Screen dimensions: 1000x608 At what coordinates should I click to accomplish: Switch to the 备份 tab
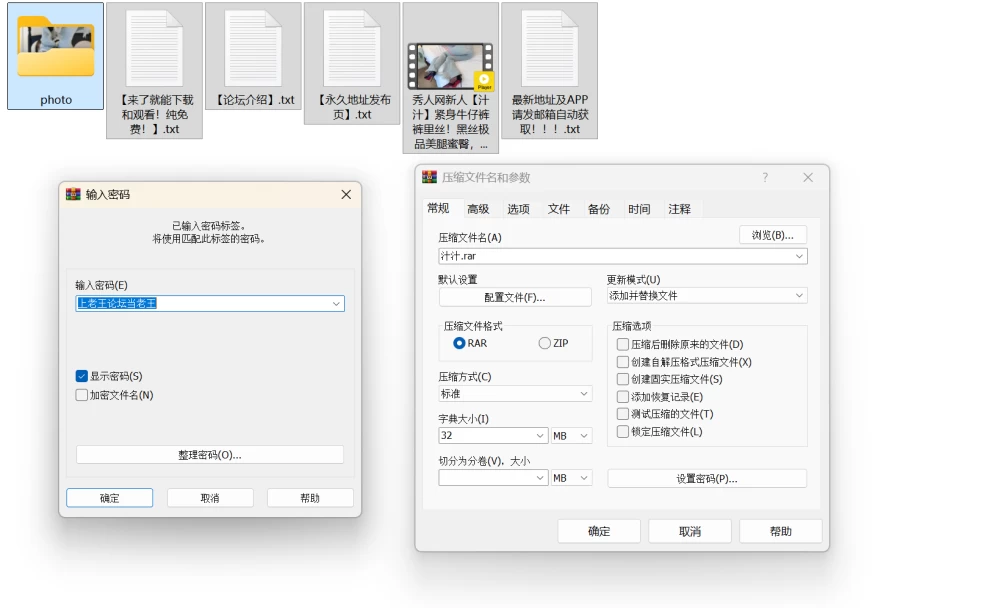coord(599,209)
